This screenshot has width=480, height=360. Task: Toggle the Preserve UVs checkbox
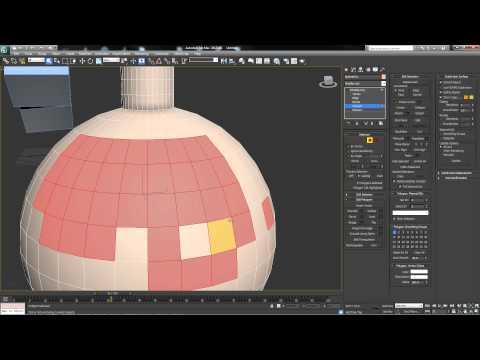(x=396, y=102)
